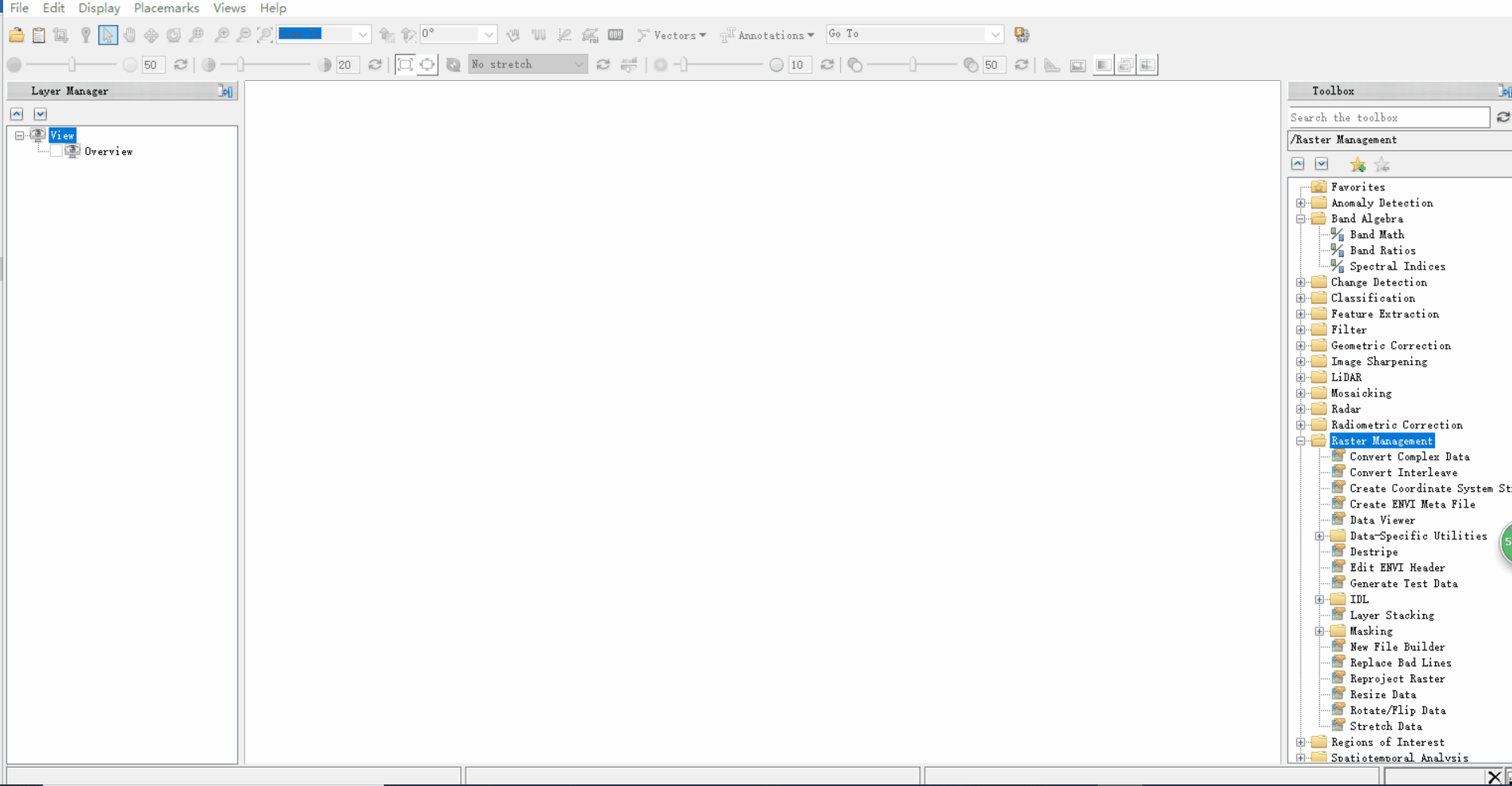Expand the Masking folder
Image resolution: width=1512 pixels, height=786 pixels.
click(x=1320, y=631)
